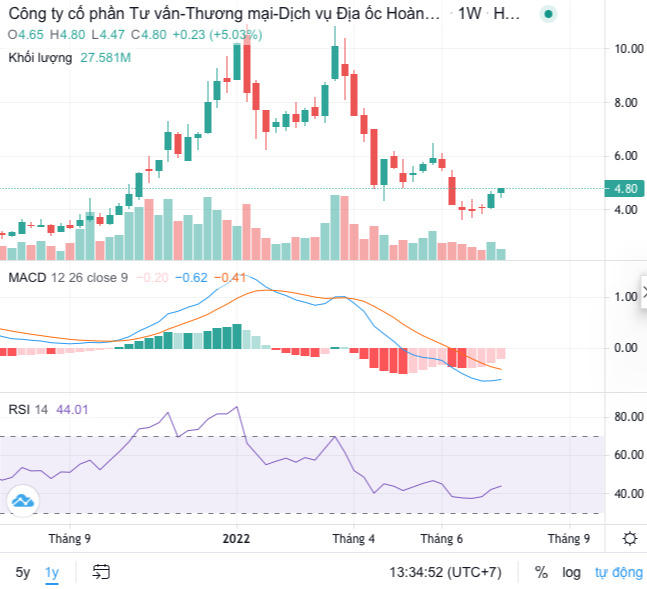Viewport: 647px width, 589px height.
Task: Toggle 'tự động' auto scale
Action: coord(618,572)
